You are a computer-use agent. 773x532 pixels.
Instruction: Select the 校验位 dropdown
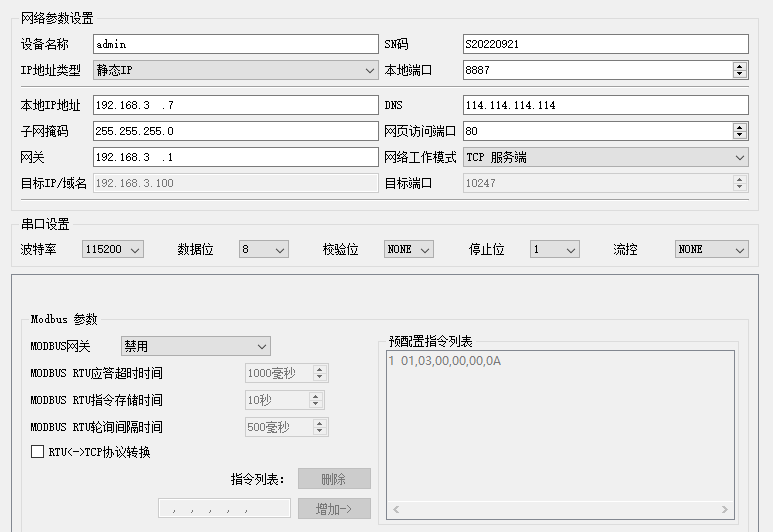click(409, 249)
